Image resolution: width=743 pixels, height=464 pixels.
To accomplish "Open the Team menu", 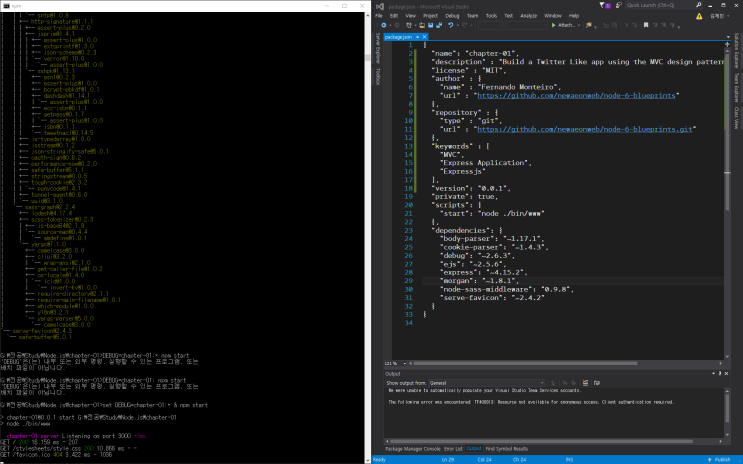I will pos(472,16).
